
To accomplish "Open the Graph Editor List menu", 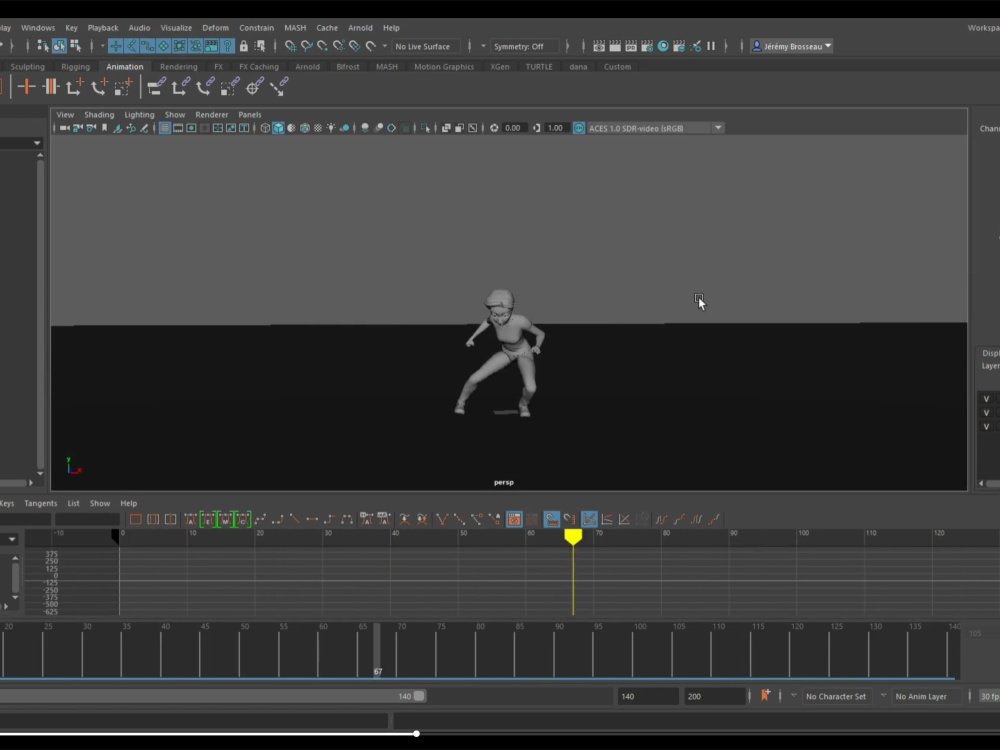I will tap(73, 503).
